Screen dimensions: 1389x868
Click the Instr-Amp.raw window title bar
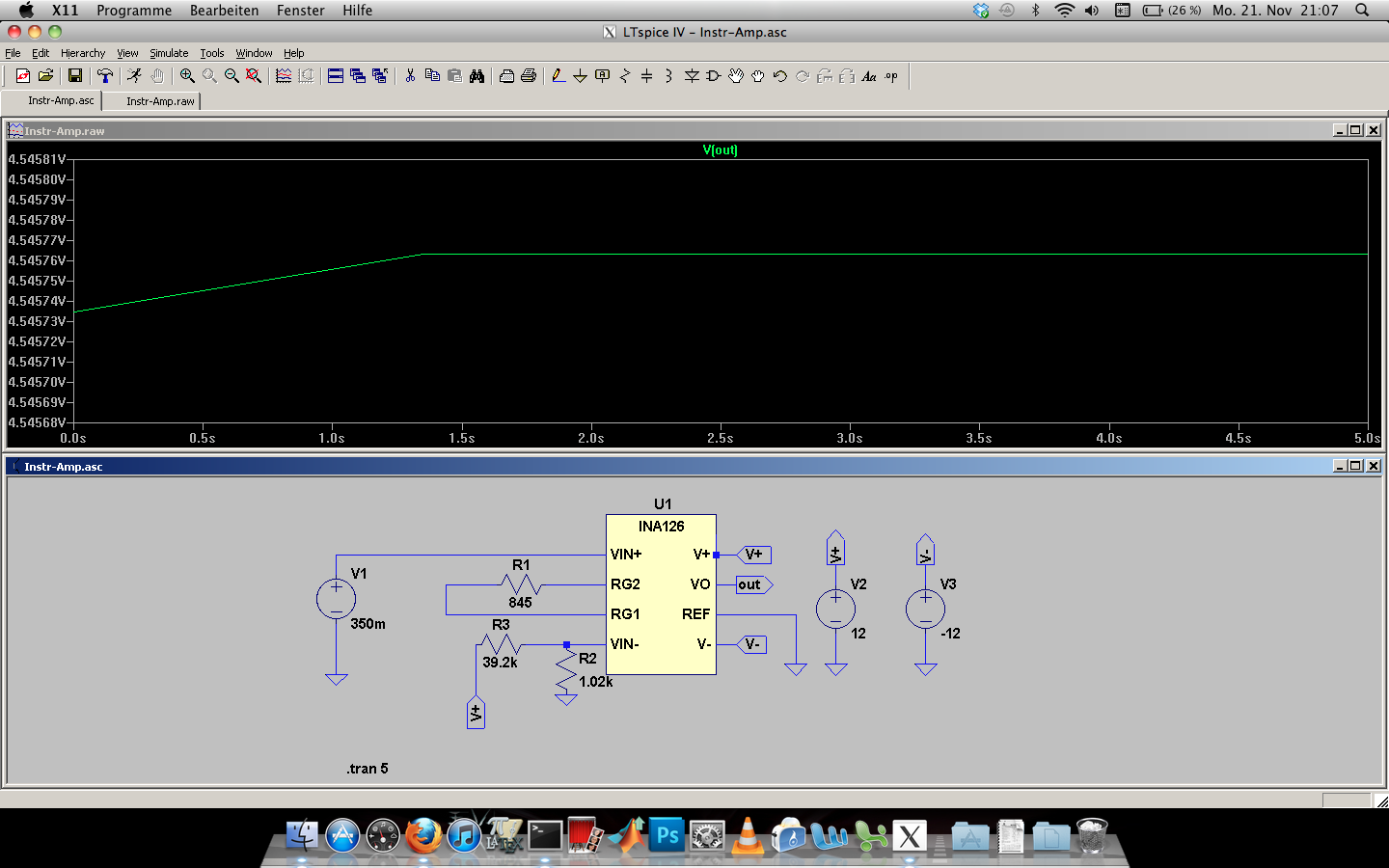pos(694,130)
